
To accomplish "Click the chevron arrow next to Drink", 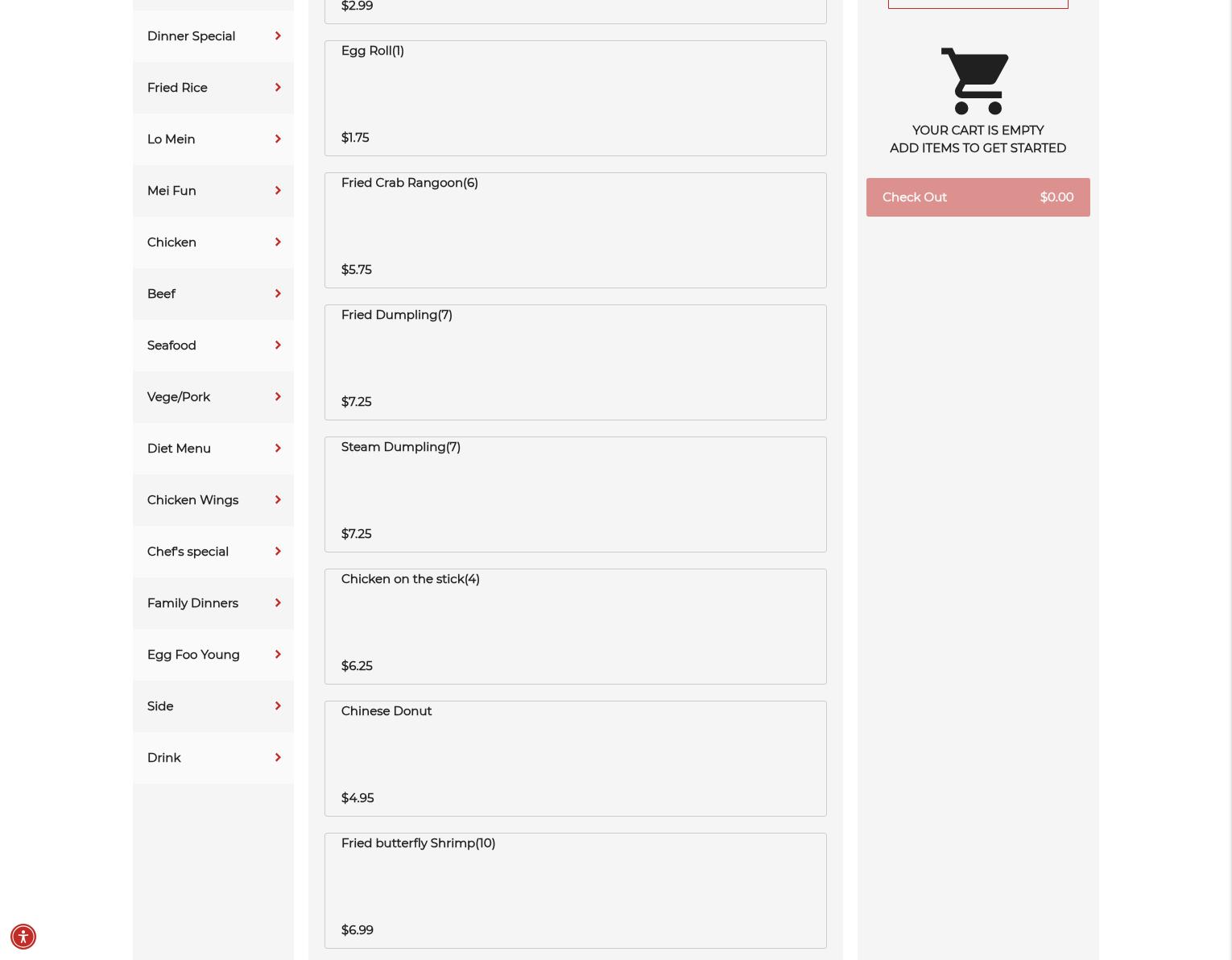I will [278, 758].
